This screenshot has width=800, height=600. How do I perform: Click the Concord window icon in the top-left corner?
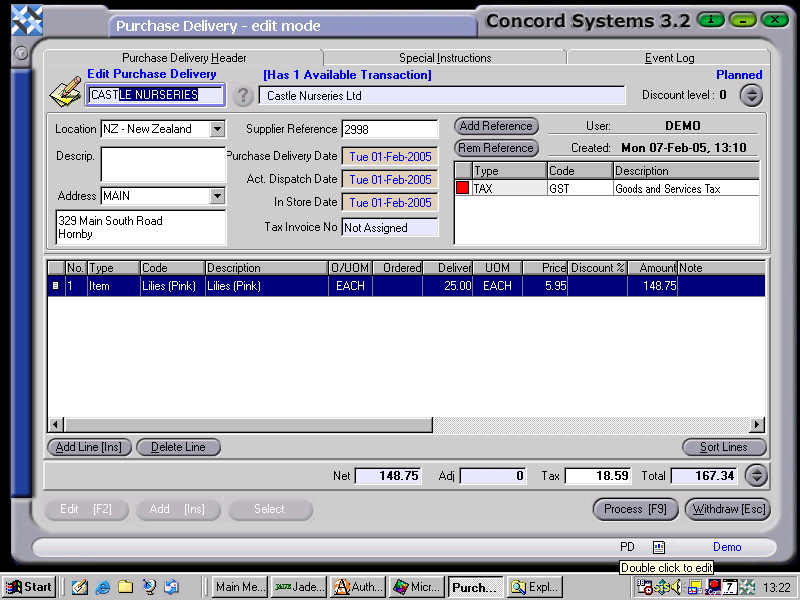click(x=25, y=19)
